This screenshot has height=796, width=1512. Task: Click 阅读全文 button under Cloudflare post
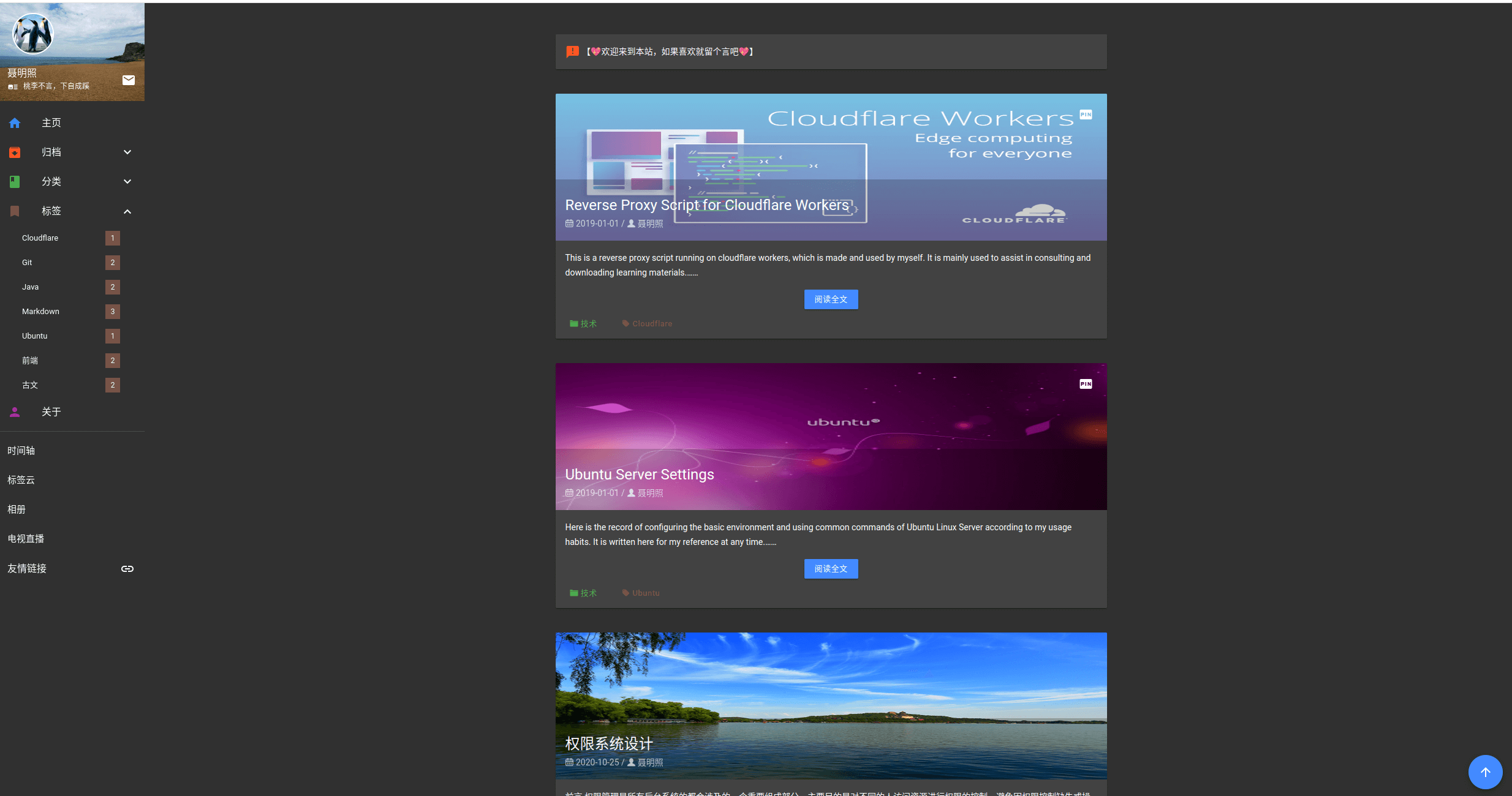[831, 299]
